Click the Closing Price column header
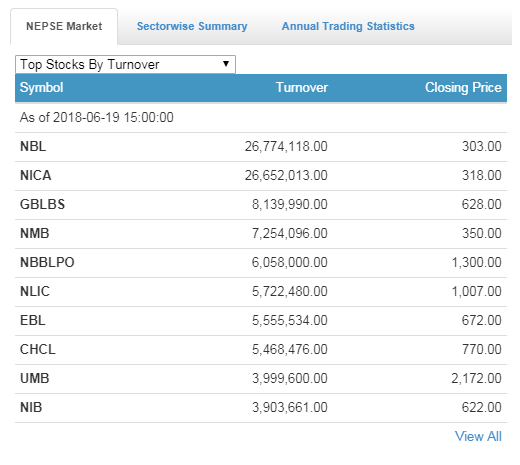 (463, 88)
